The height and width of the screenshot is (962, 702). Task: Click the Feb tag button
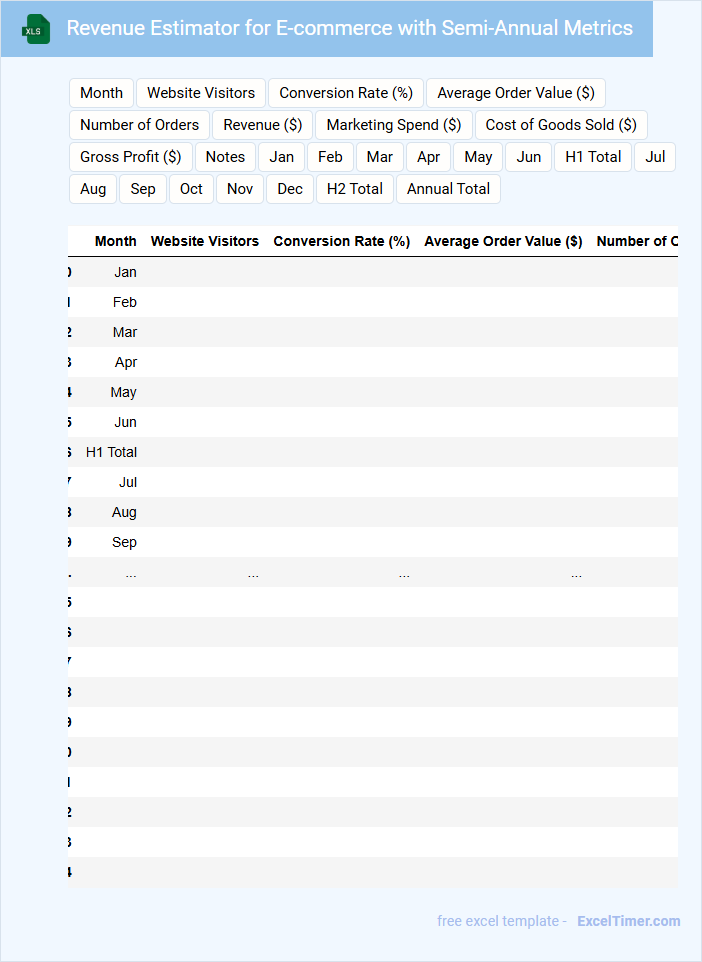click(x=330, y=157)
